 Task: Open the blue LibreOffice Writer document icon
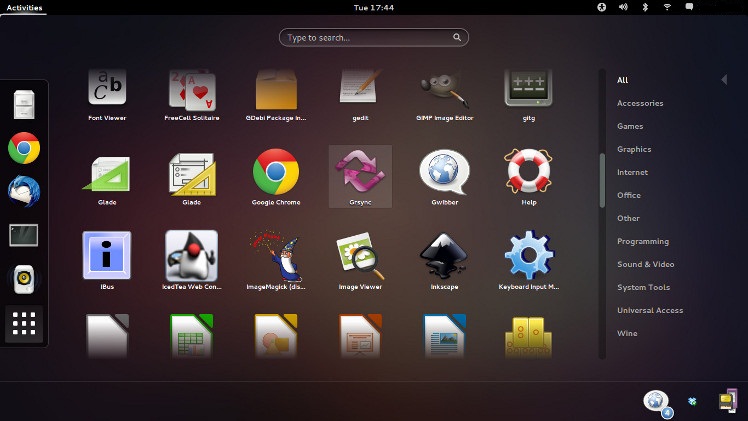pos(445,336)
